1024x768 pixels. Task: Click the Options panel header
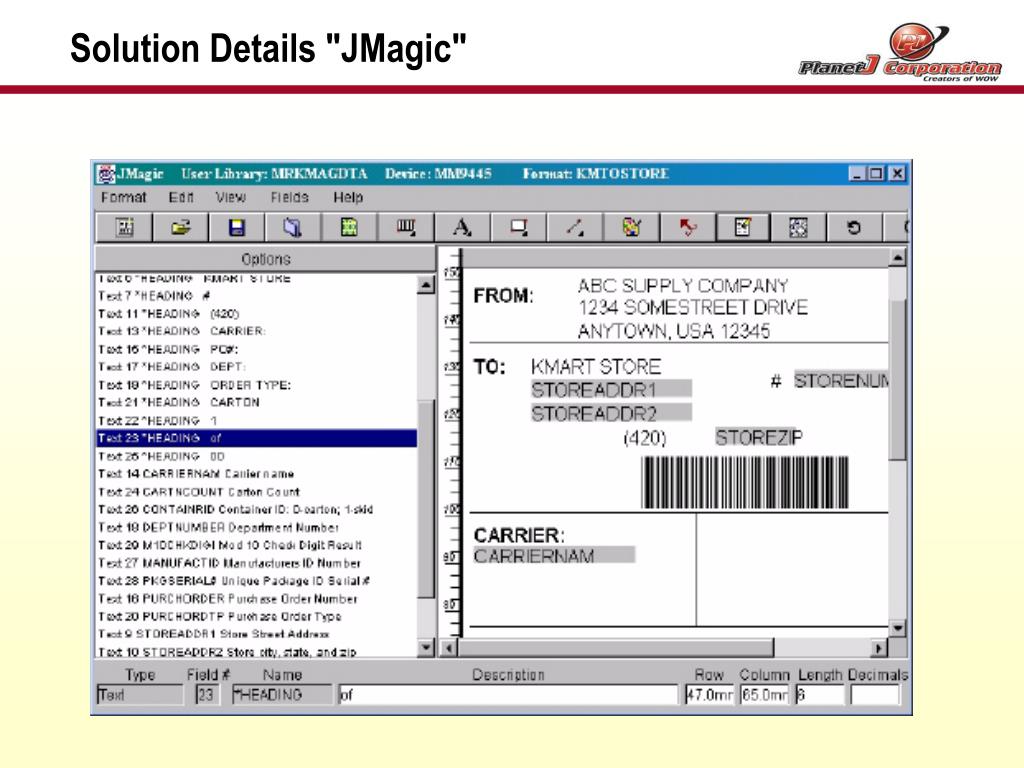(265, 259)
